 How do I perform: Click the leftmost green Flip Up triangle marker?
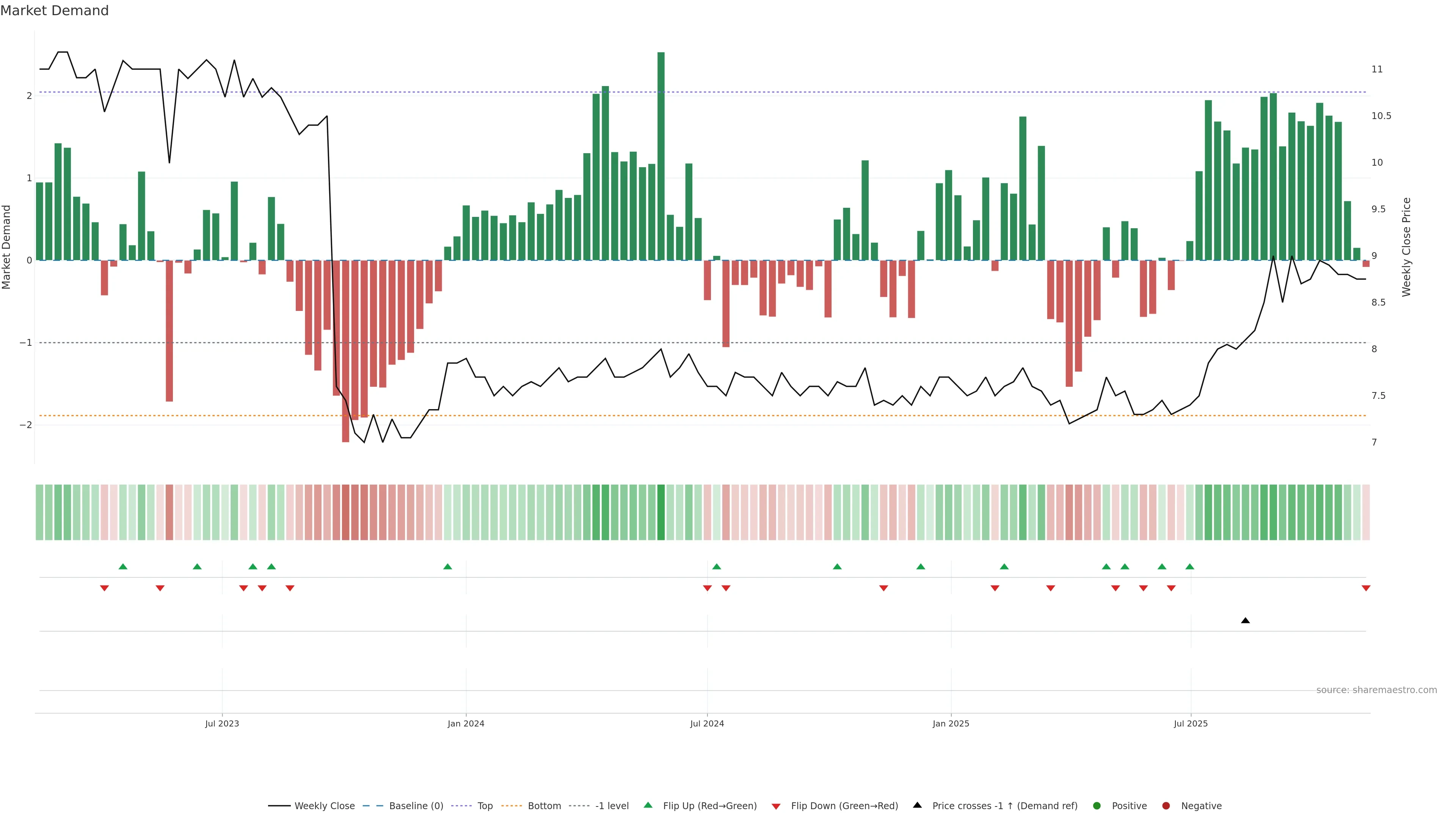click(x=122, y=566)
